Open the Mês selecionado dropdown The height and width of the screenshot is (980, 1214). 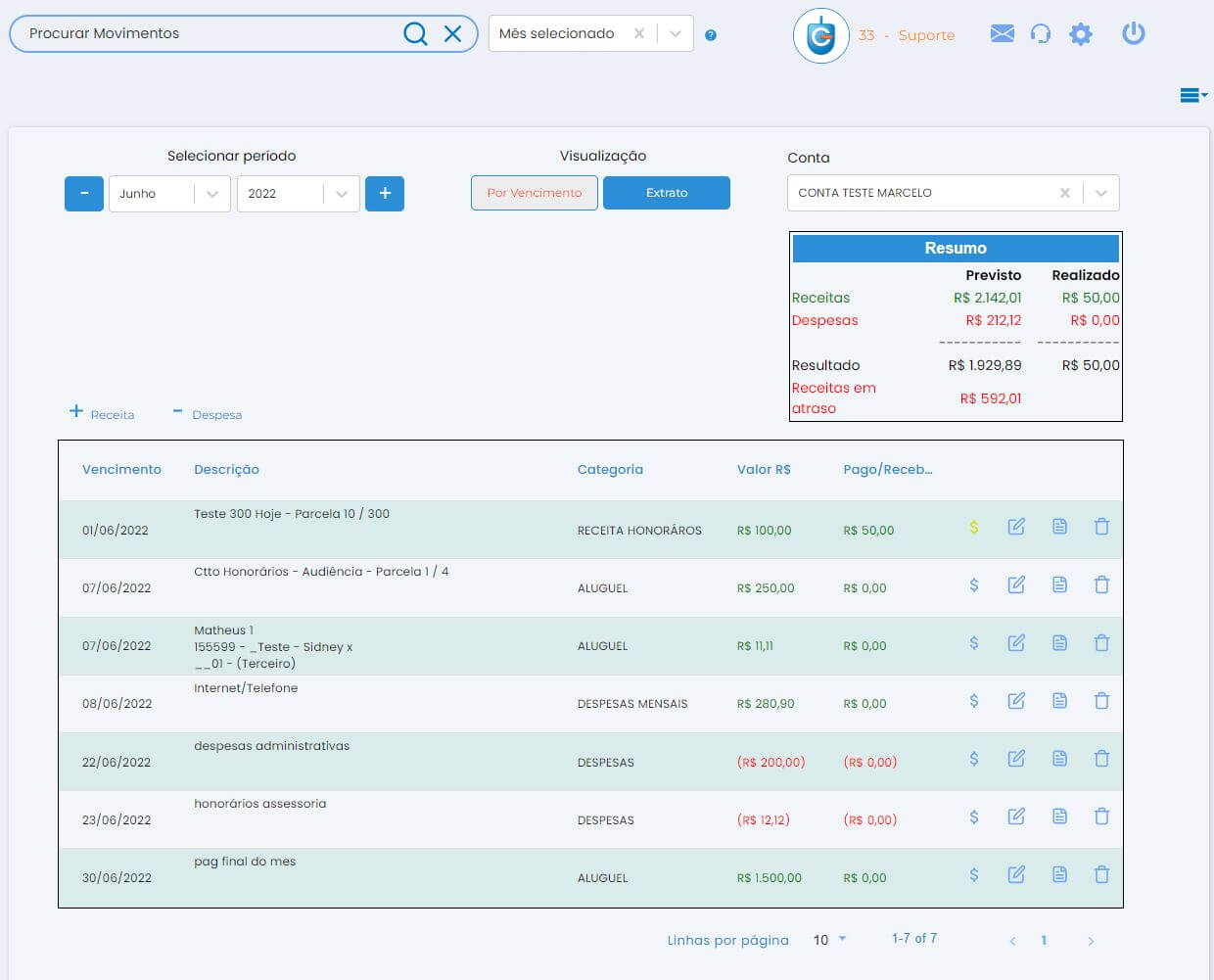pos(676,33)
